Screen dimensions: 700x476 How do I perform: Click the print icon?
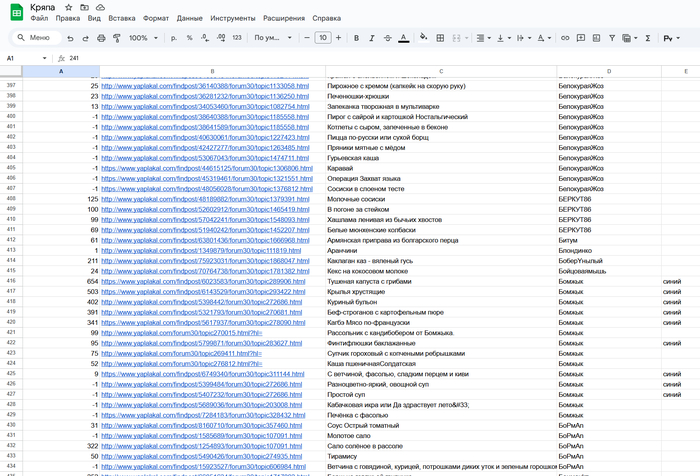tap(101, 38)
